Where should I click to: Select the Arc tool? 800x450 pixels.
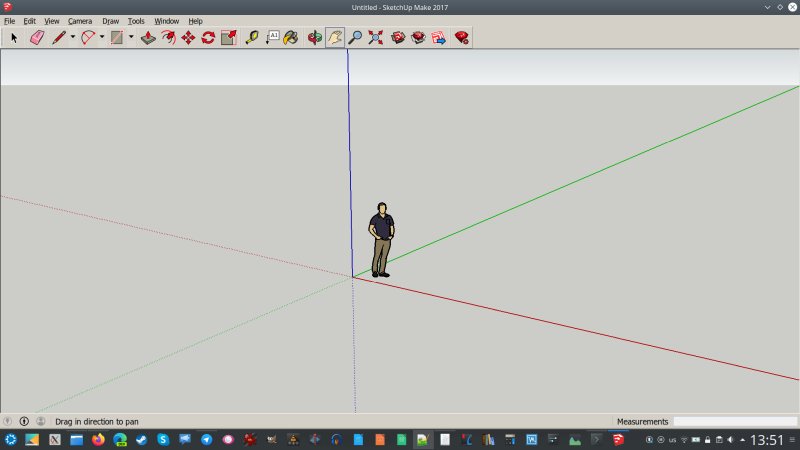[88, 38]
